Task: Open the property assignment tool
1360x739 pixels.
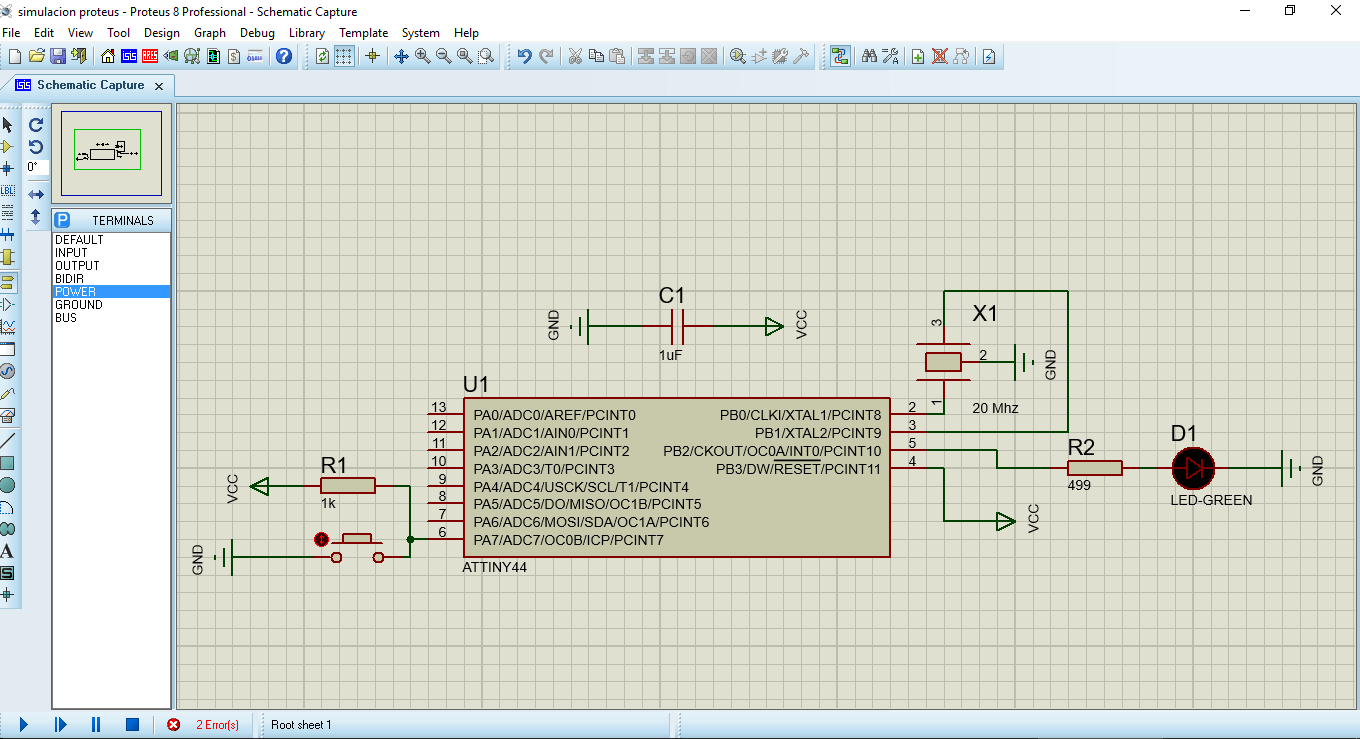Action: [890, 56]
